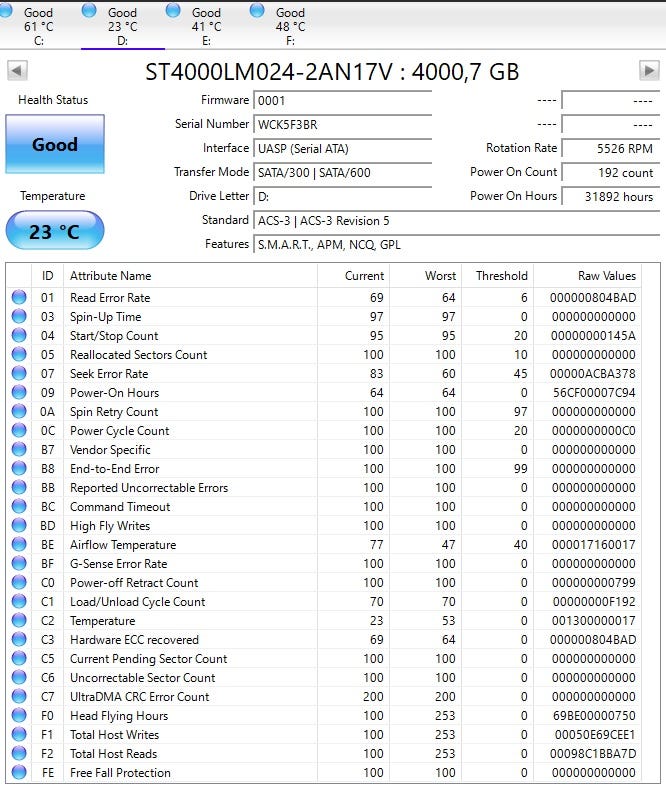Click the 23 °C temperature button
The image size is (666, 790).
55,231
